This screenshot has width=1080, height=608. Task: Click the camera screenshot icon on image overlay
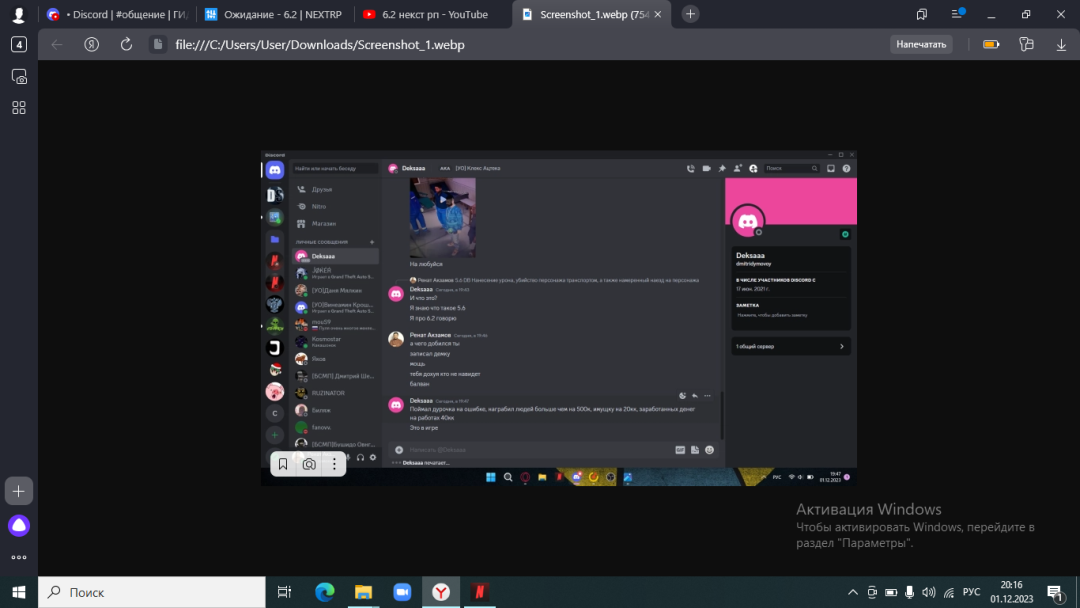tap(309, 464)
